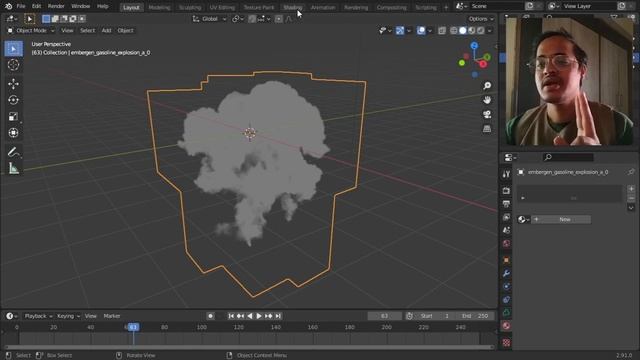The image size is (640, 360).
Task: Open the Playback dropdown in timeline
Action: pos(38,316)
